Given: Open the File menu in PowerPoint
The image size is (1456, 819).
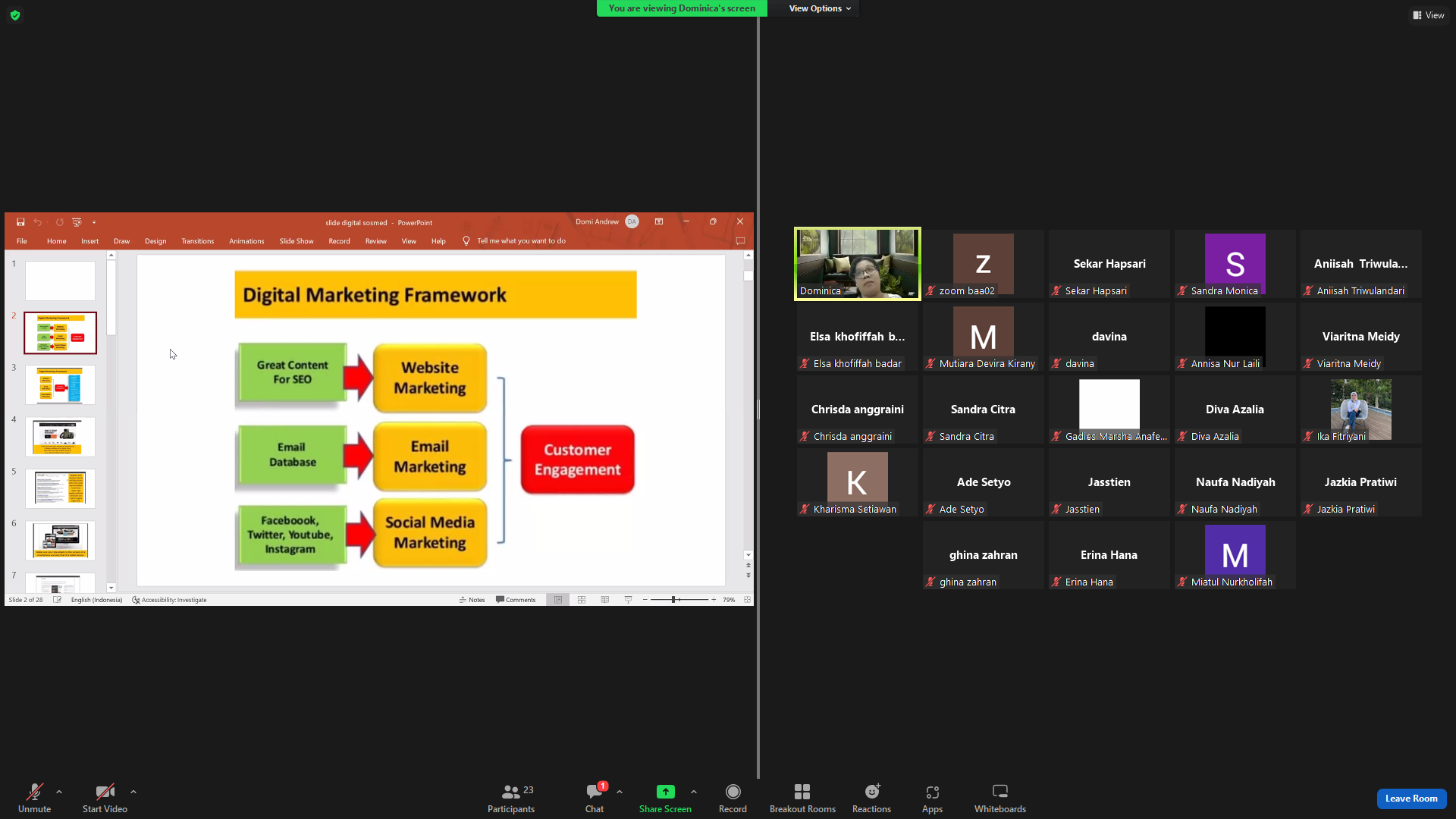Looking at the screenshot, I should pos(22,241).
